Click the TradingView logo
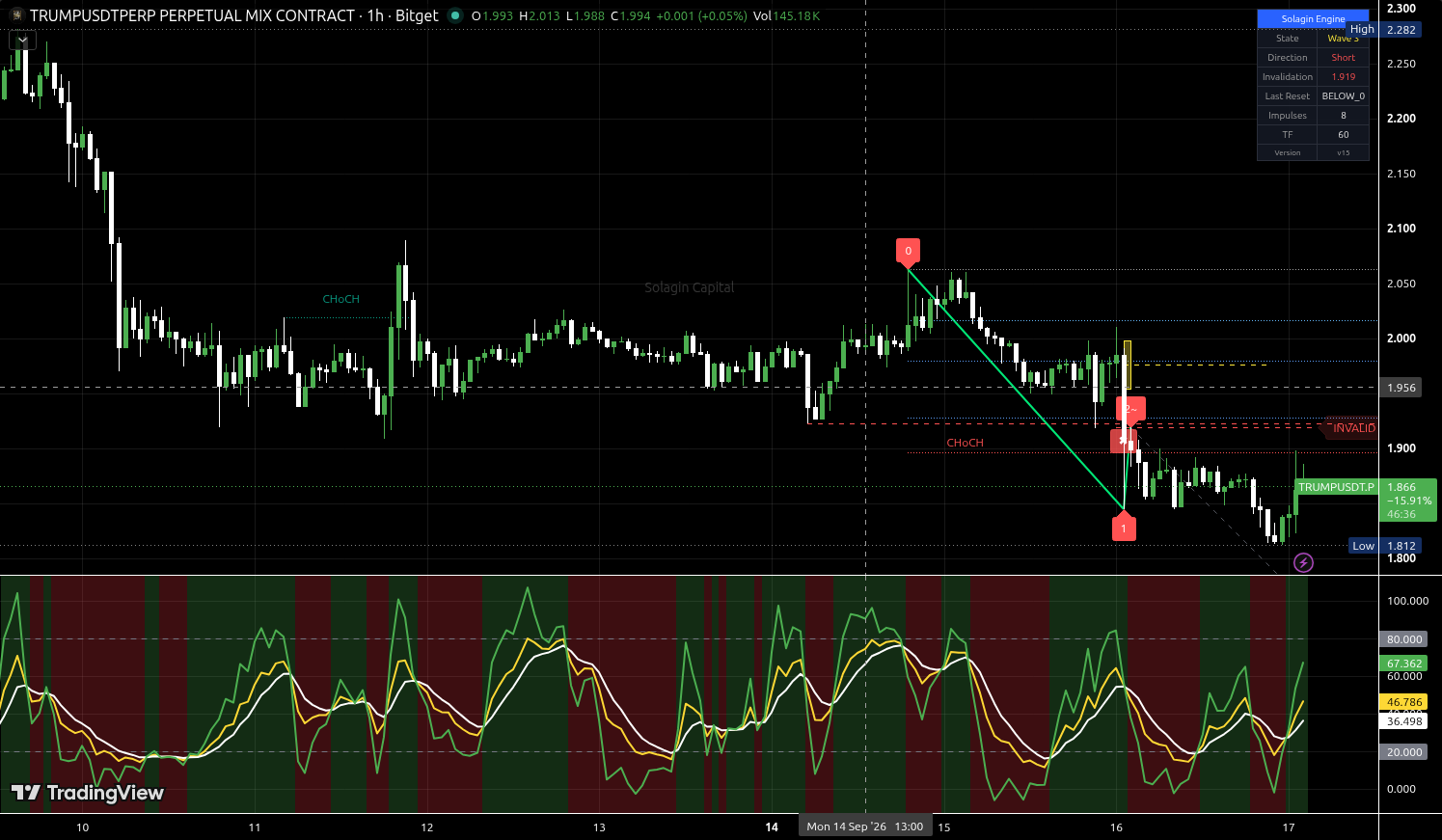This screenshot has height=840, width=1442. point(88,793)
